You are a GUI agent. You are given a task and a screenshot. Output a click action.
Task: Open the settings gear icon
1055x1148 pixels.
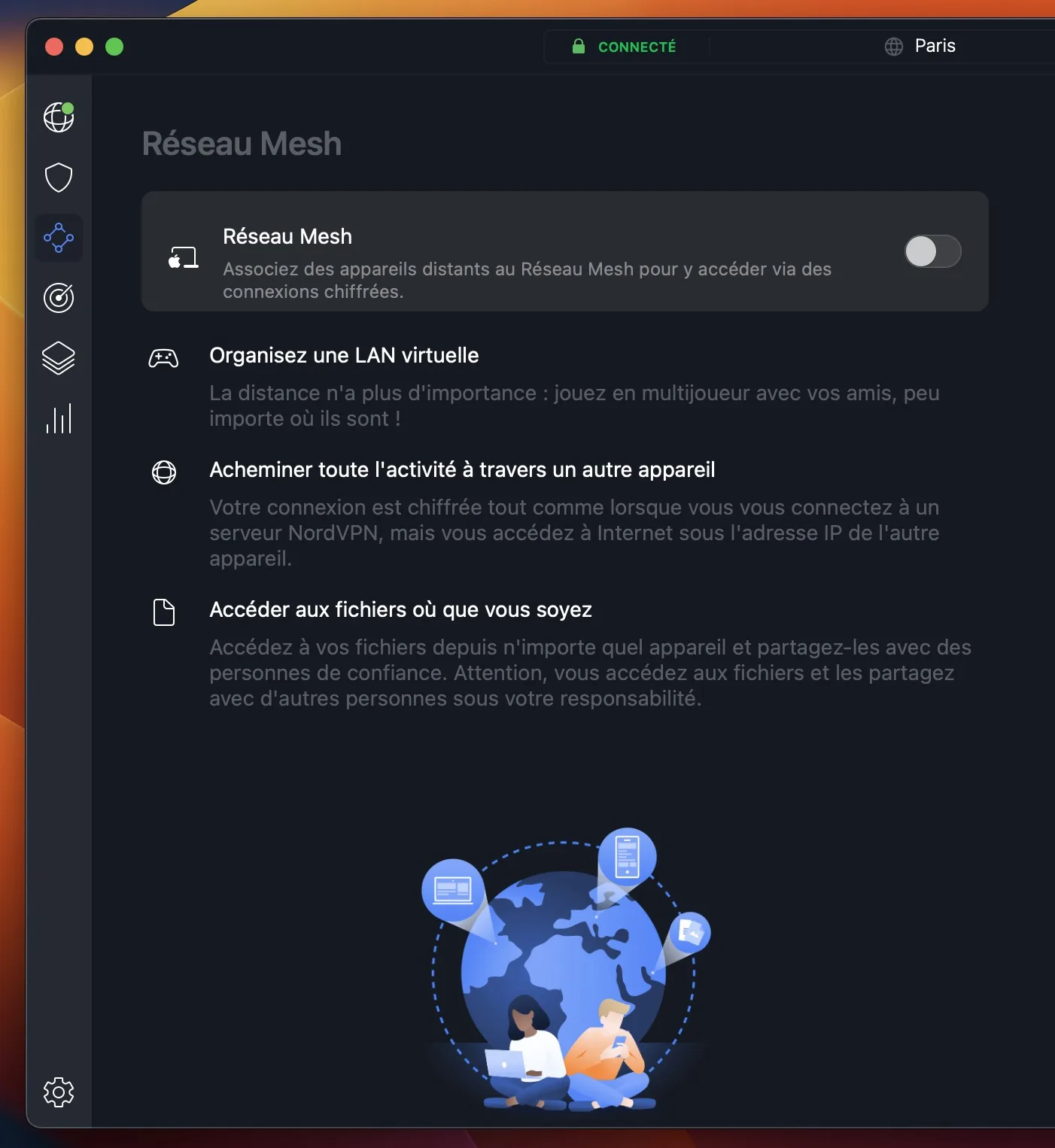[59, 1092]
